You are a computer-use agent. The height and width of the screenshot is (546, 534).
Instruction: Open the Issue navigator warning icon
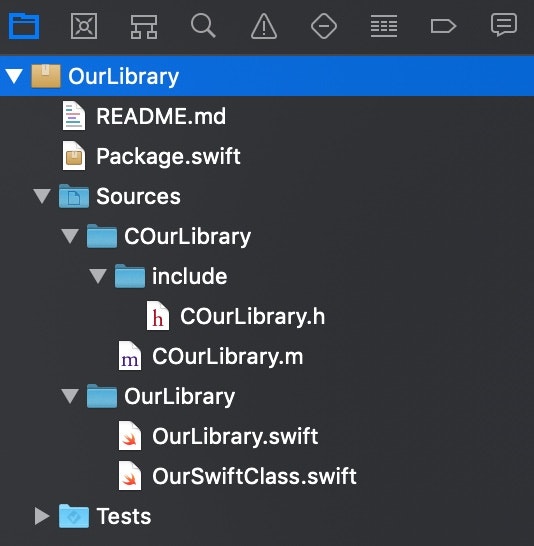(x=264, y=26)
